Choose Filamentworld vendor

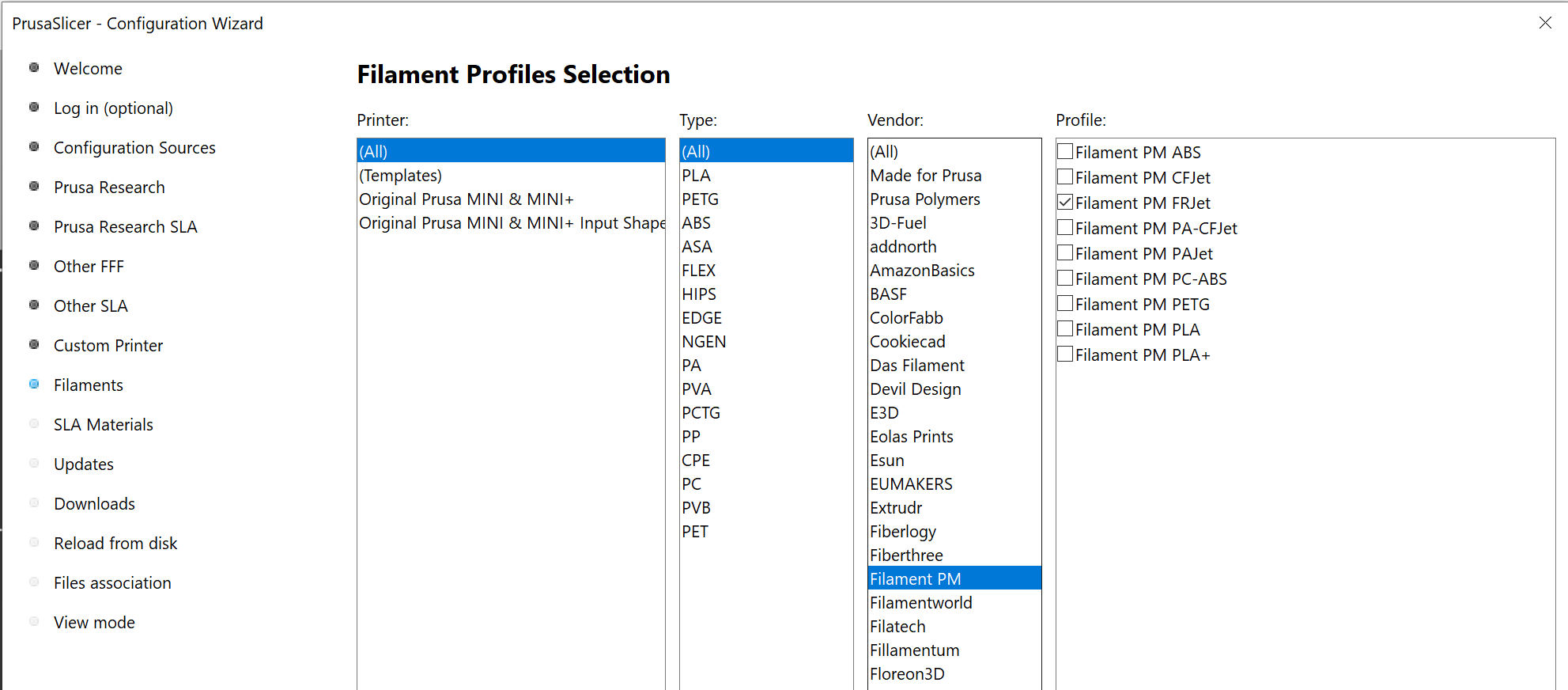click(954, 602)
